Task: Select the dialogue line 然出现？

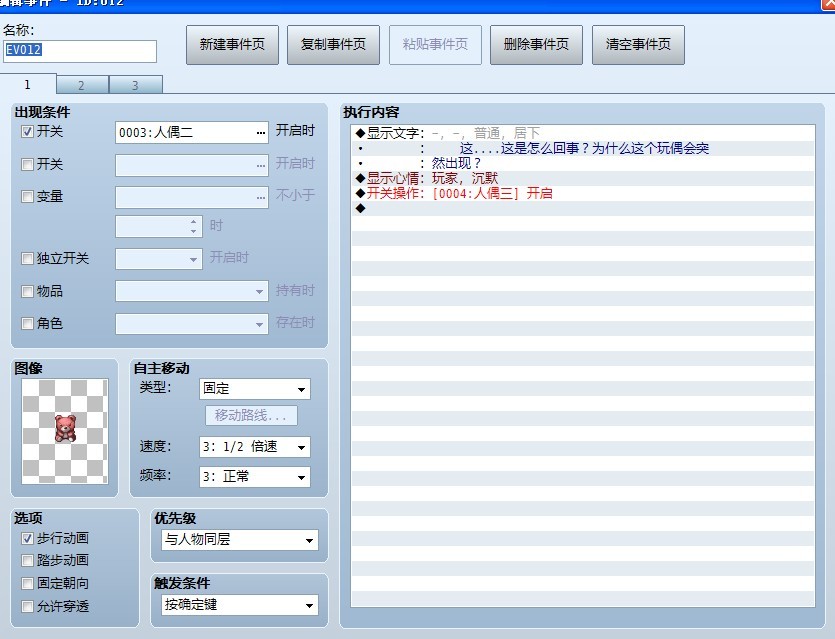Action: (583, 163)
